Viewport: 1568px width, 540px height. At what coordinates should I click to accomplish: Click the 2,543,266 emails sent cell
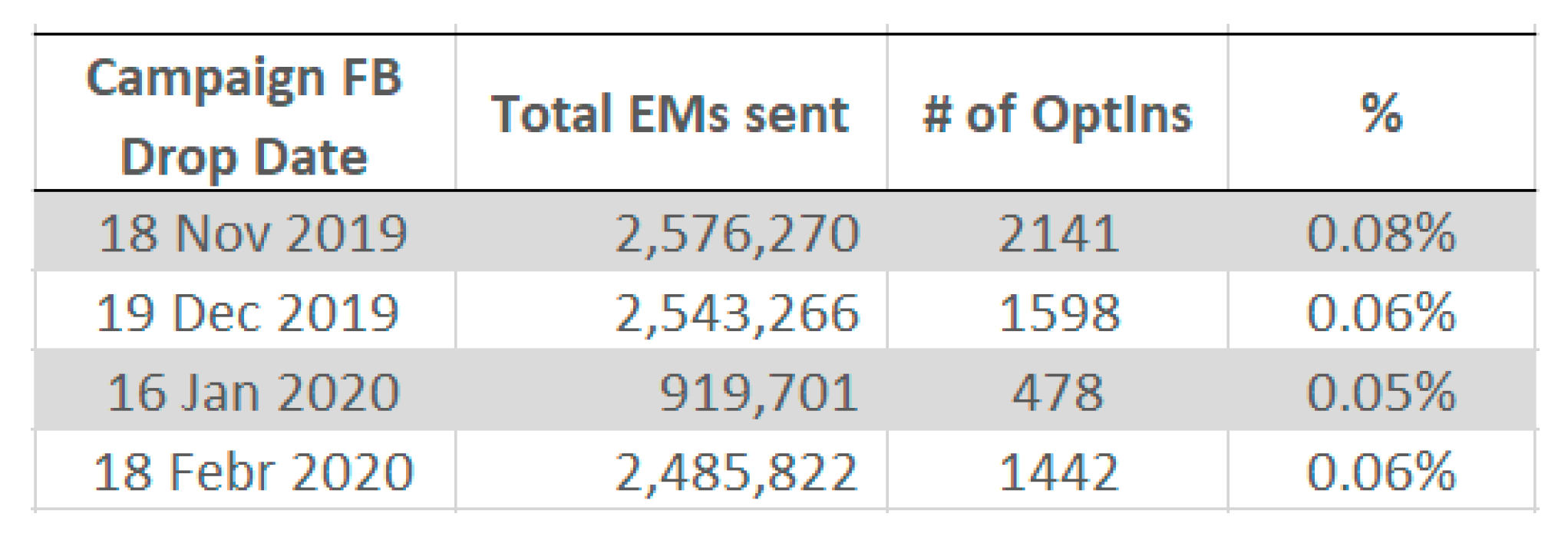pyautogui.click(x=737, y=313)
